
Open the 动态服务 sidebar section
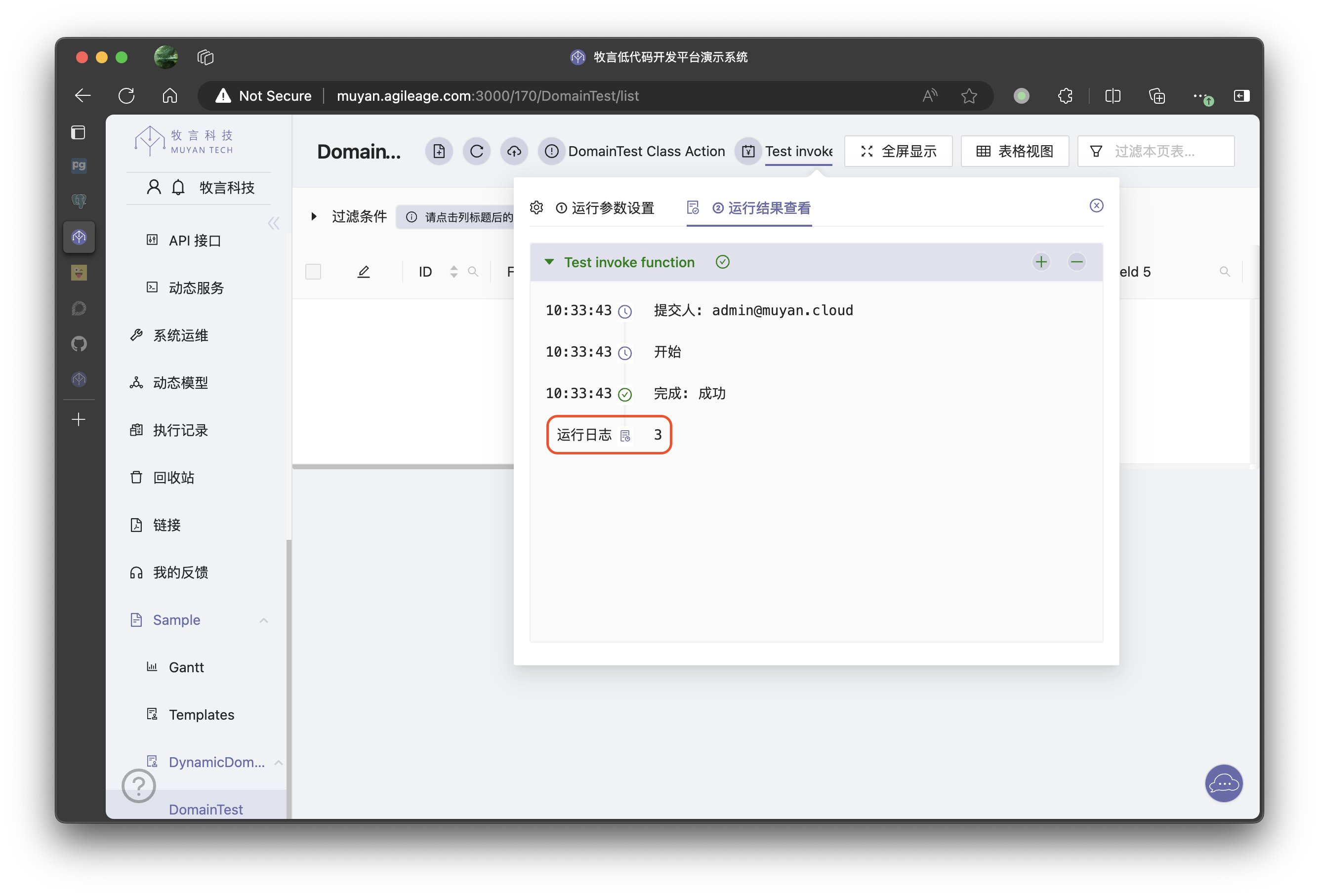[x=196, y=287]
